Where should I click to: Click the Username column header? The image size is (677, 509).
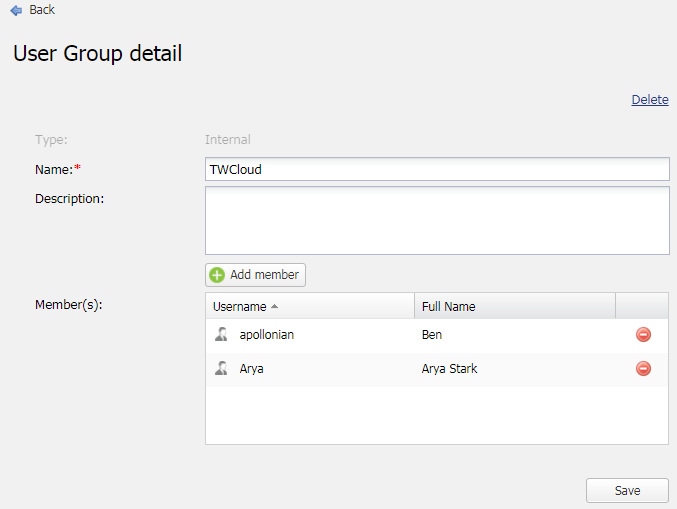coord(240,307)
